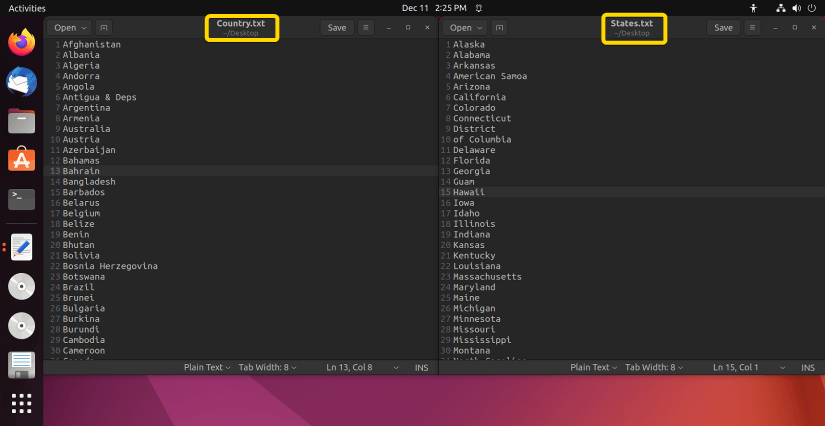Change Plain Text language in States.txt window

point(593,367)
